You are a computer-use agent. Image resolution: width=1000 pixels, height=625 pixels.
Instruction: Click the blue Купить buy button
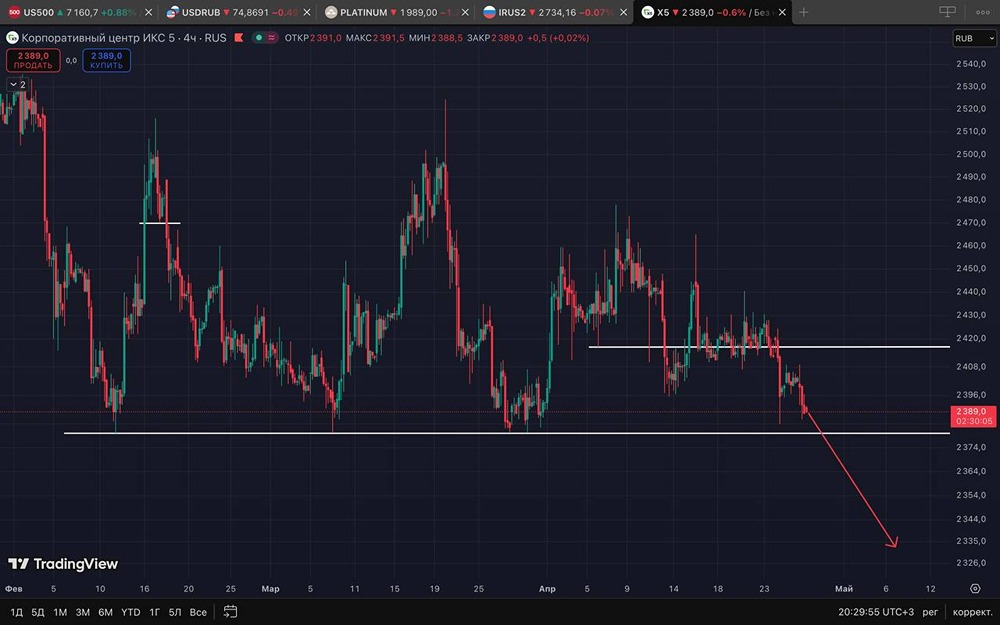coord(107,61)
